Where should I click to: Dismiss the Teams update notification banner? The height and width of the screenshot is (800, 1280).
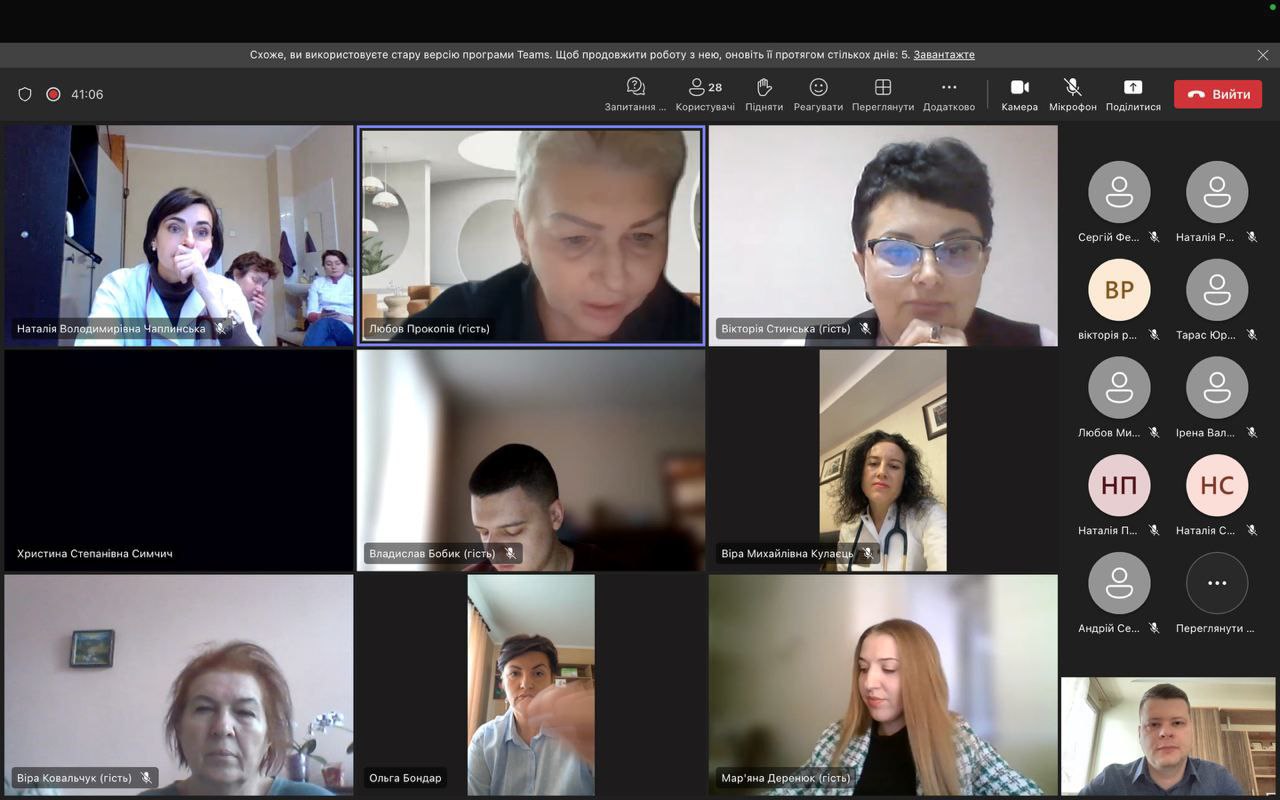click(x=1263, y=55)
